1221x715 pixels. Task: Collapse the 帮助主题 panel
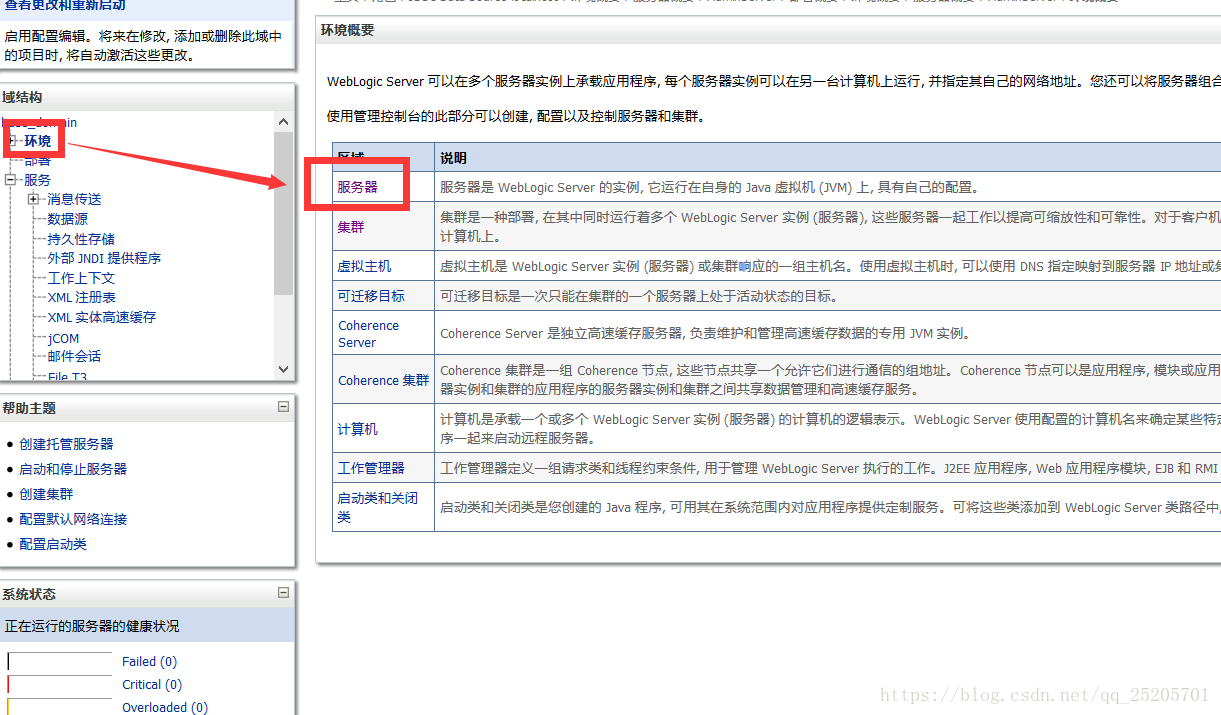tap(283, 407)
